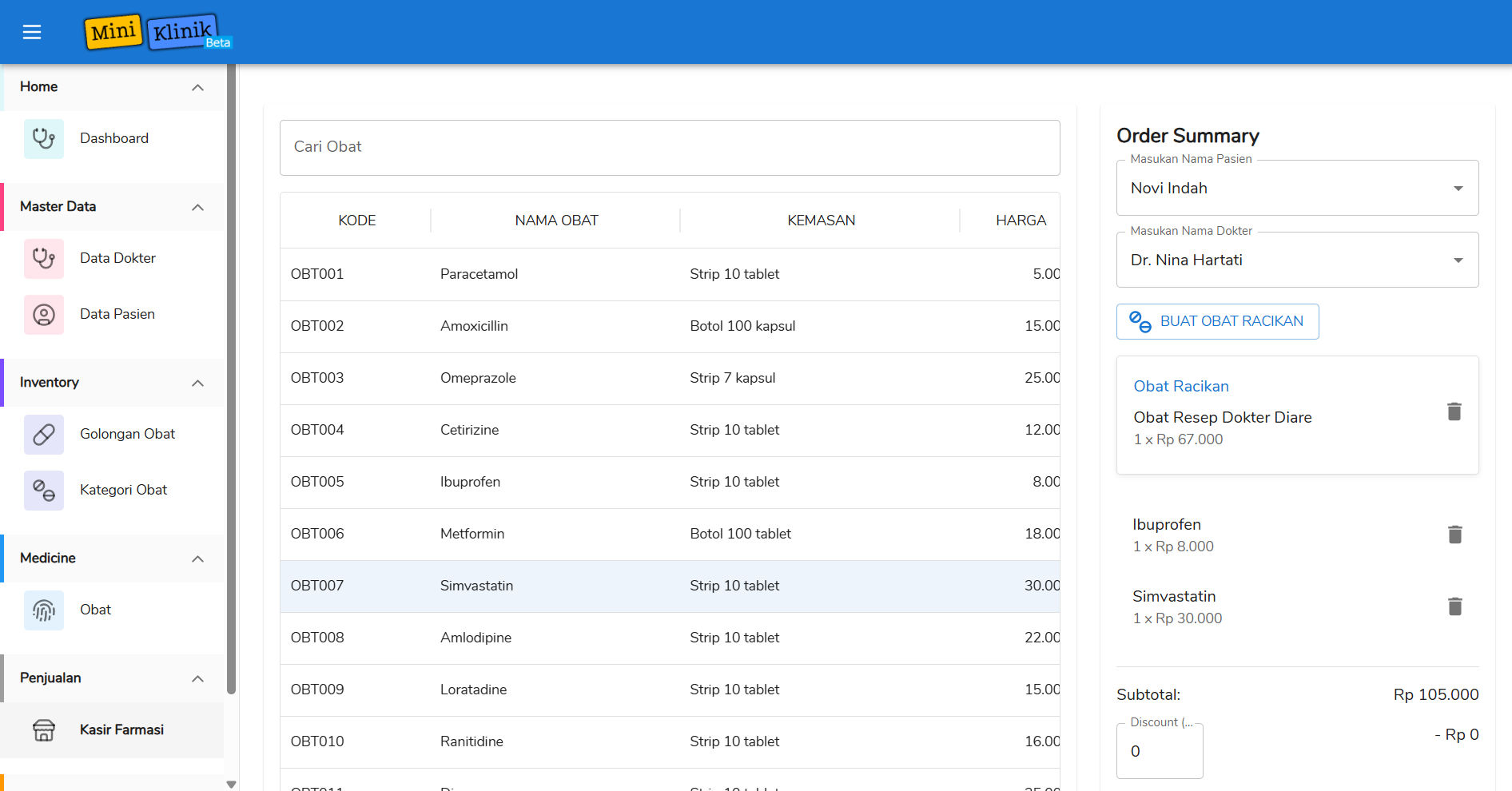Open the hamburger navigation menu
Viewport: 1512px width, 791px height.
click(32, 32)
